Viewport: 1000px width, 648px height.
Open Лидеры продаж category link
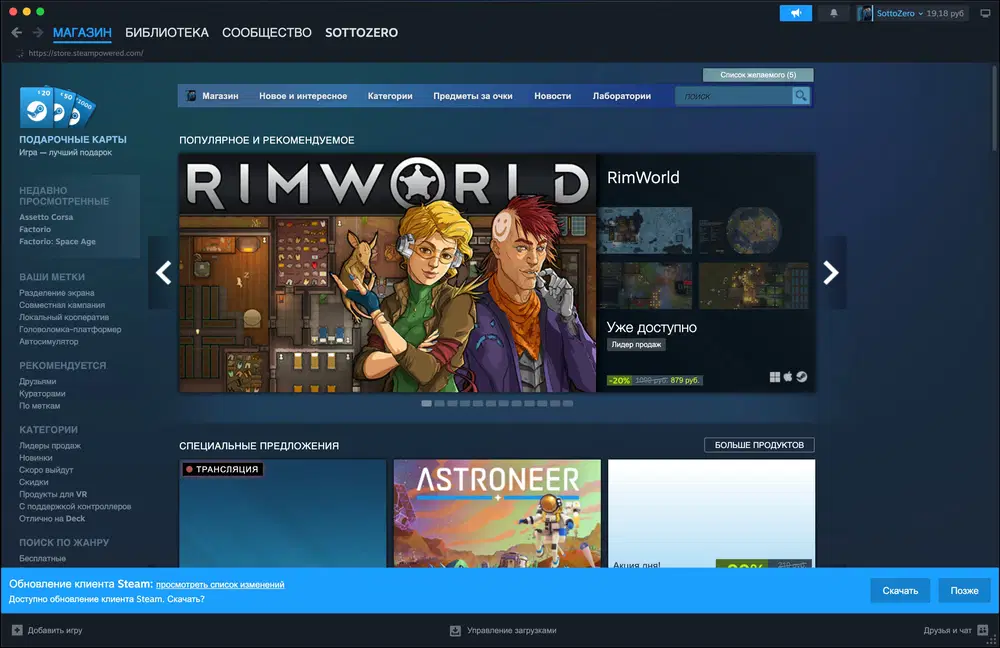(50, 446)
